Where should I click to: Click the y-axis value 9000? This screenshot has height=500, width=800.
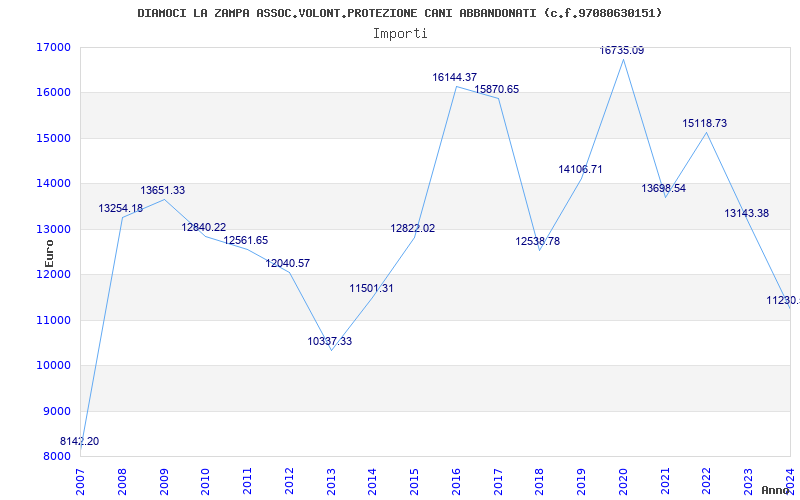[x=56, y=411]
